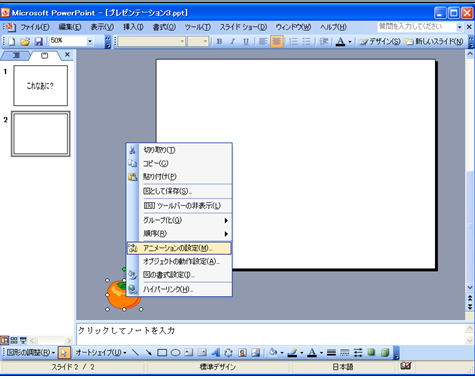Image resolution: width=475 pixels, height=379 pixels.
Task: Open the 50% zoom dropdown
Action: [x=90, y=41]
